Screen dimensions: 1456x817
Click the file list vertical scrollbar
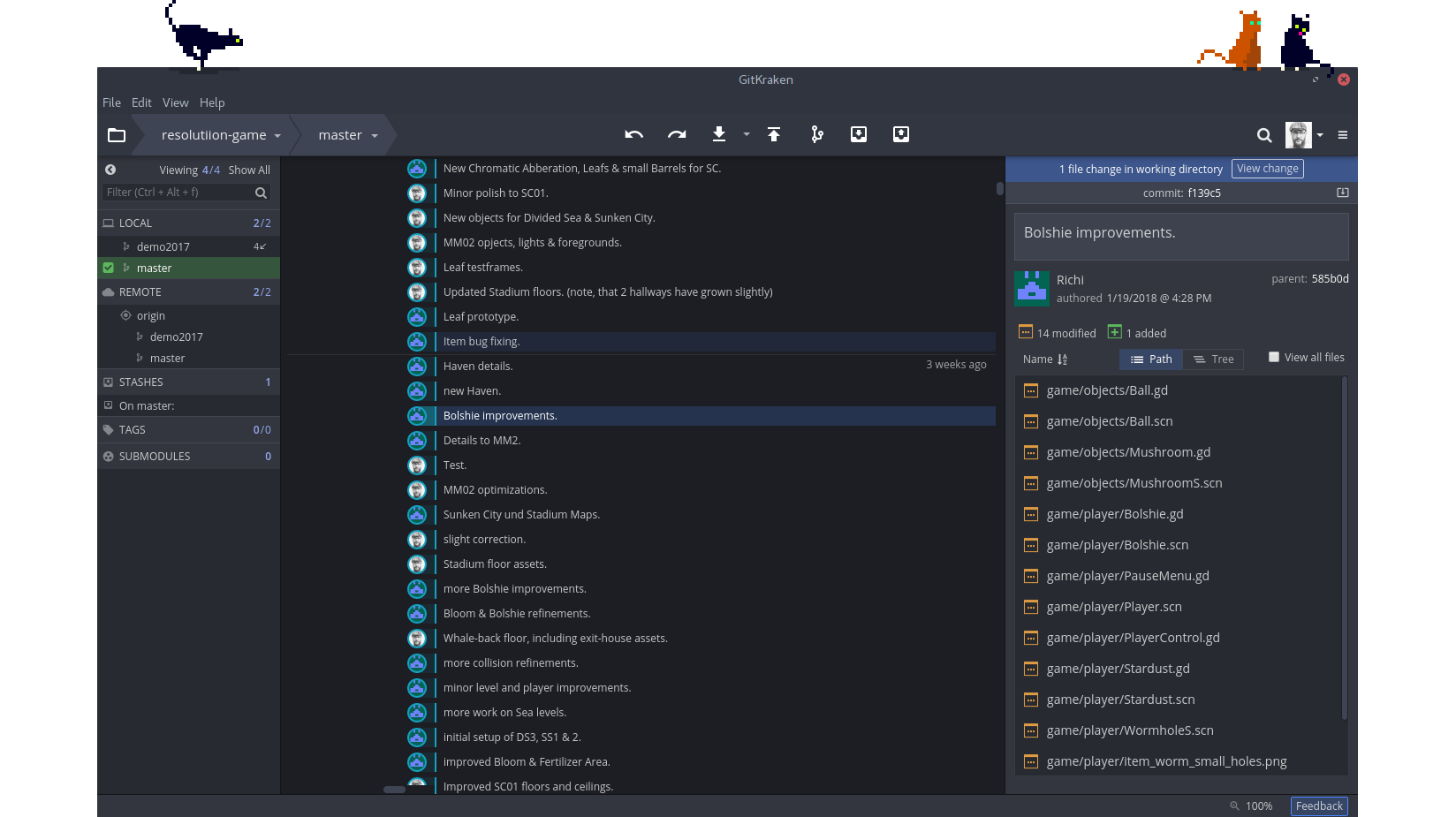[x=1345, y=548]
